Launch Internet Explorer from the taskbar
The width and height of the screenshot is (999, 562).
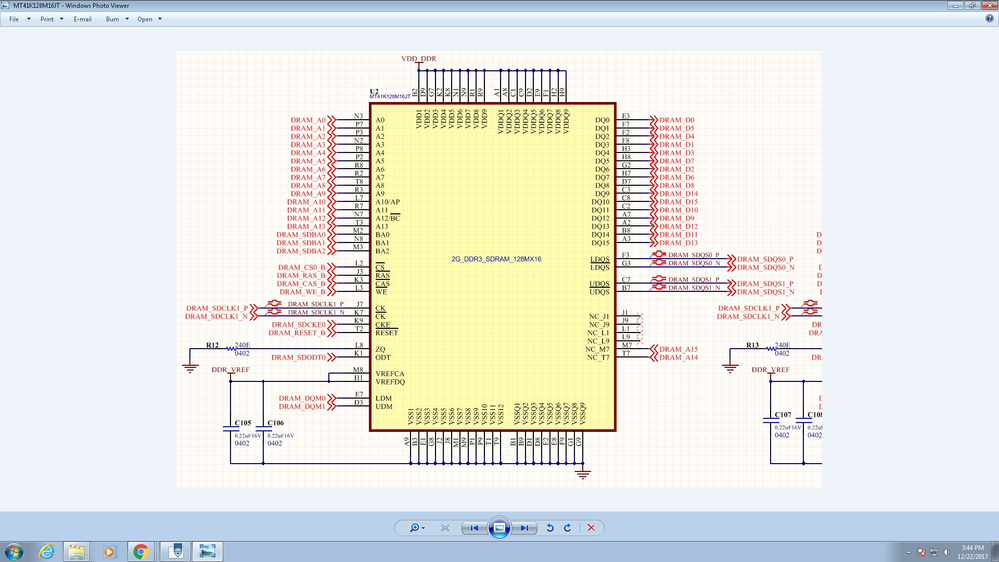47,552
